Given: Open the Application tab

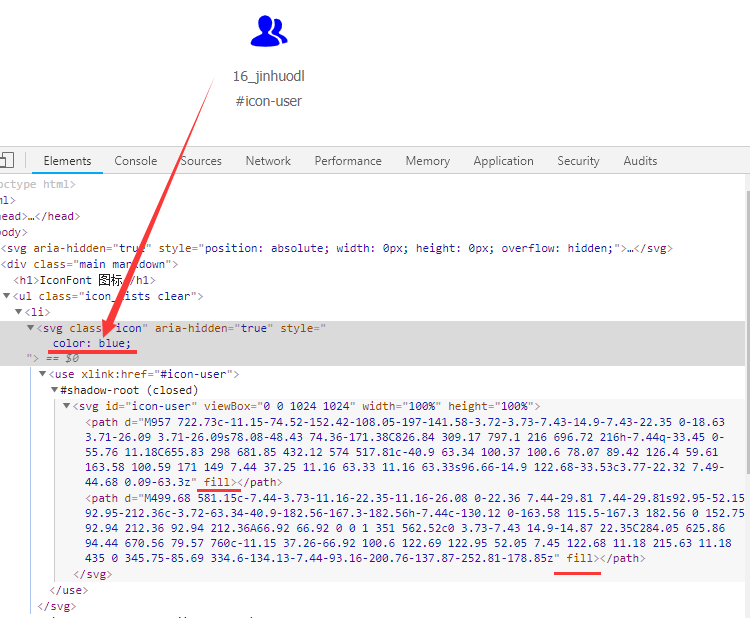Looking at the screenshot, I should pos(504,161).
